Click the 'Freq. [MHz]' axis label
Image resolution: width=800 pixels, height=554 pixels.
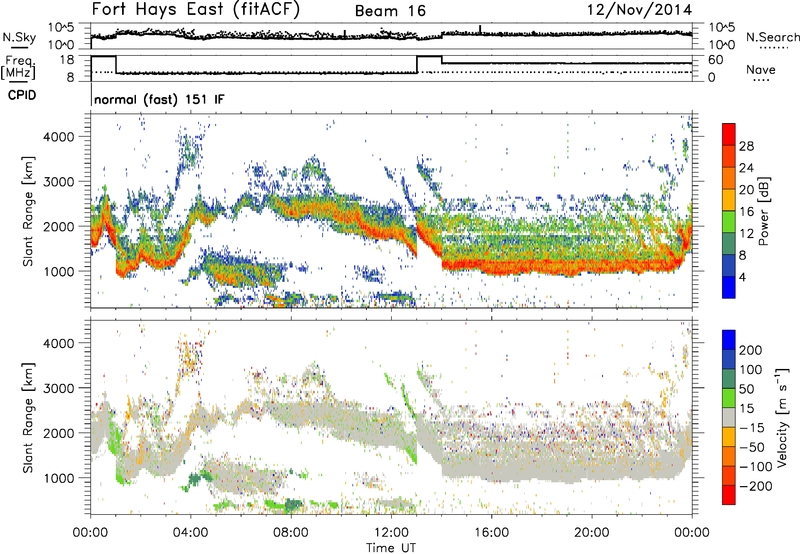click(x=18, y=67)
